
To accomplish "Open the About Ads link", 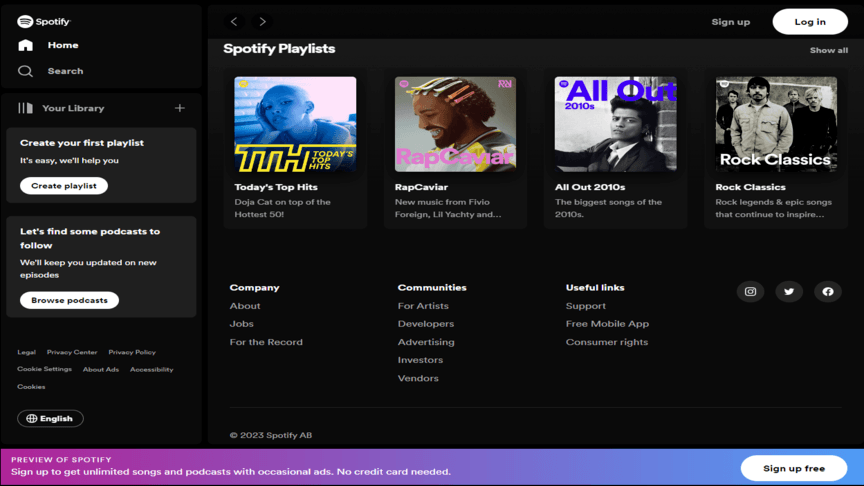I will (x=101, y=370).
